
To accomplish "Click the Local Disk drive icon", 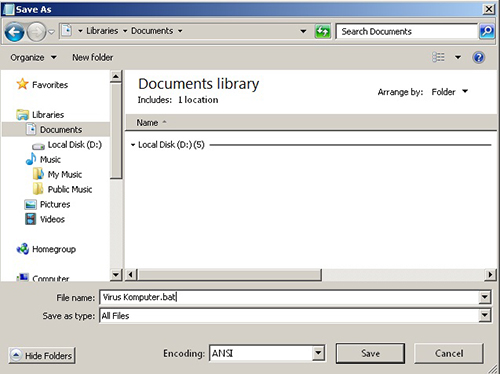I will [38, 146].
